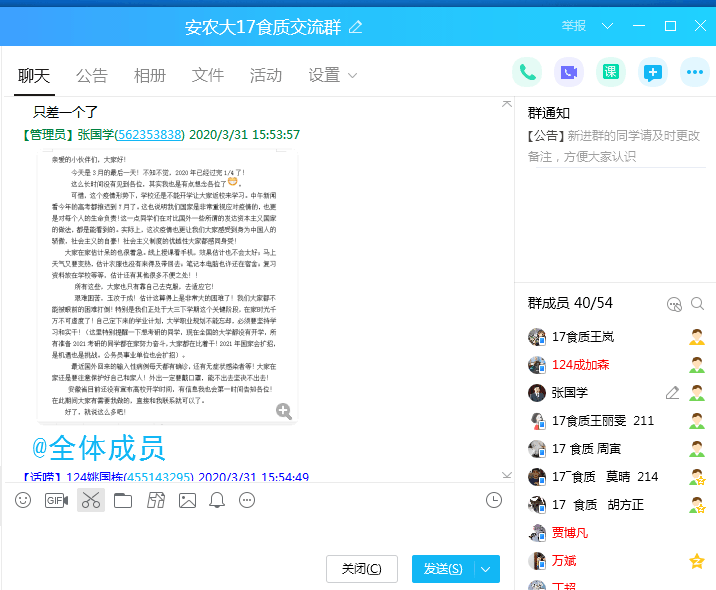The width and height of the screenshot is (716, 590).
Task: Open the emoji smiley picker
Action: click(23, 500)
